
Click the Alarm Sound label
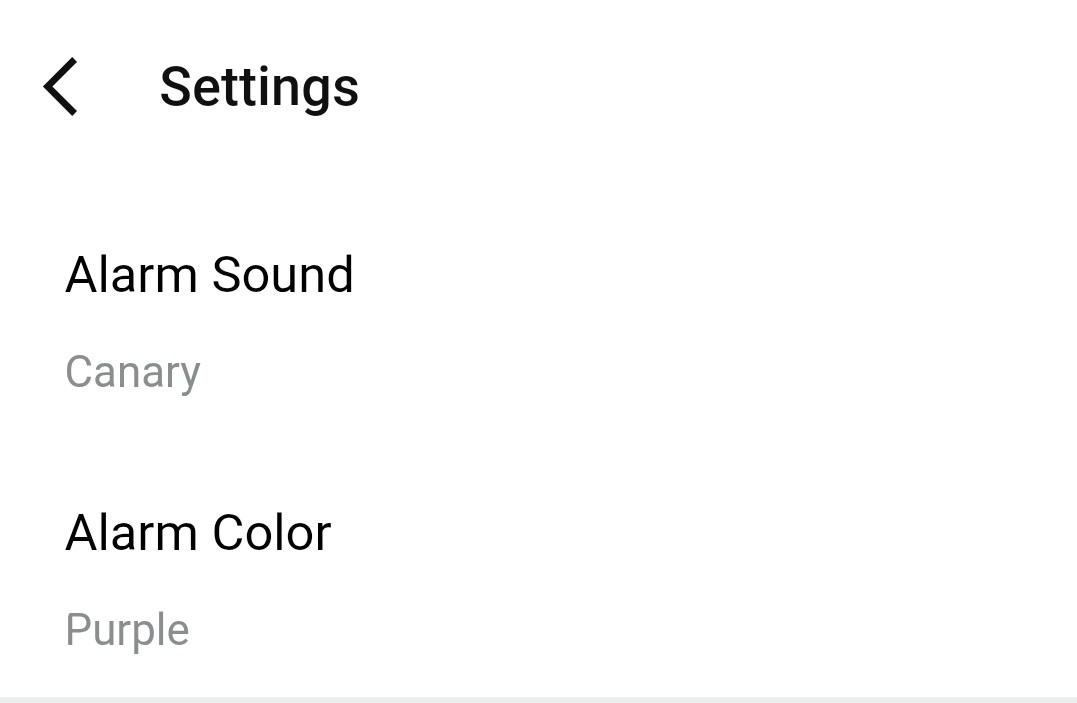click(209, 275)
